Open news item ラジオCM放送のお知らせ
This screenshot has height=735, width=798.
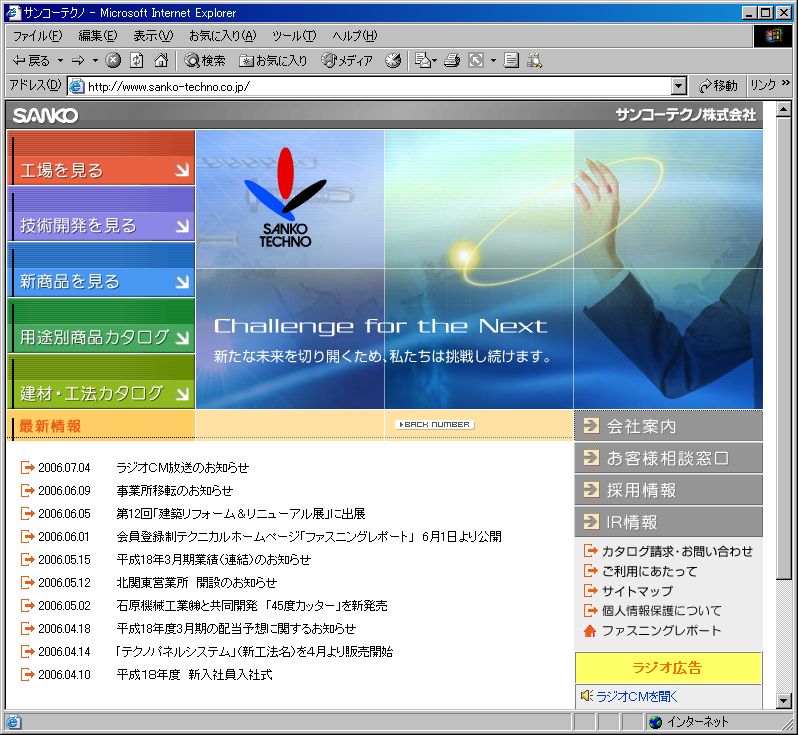(182, 467)
